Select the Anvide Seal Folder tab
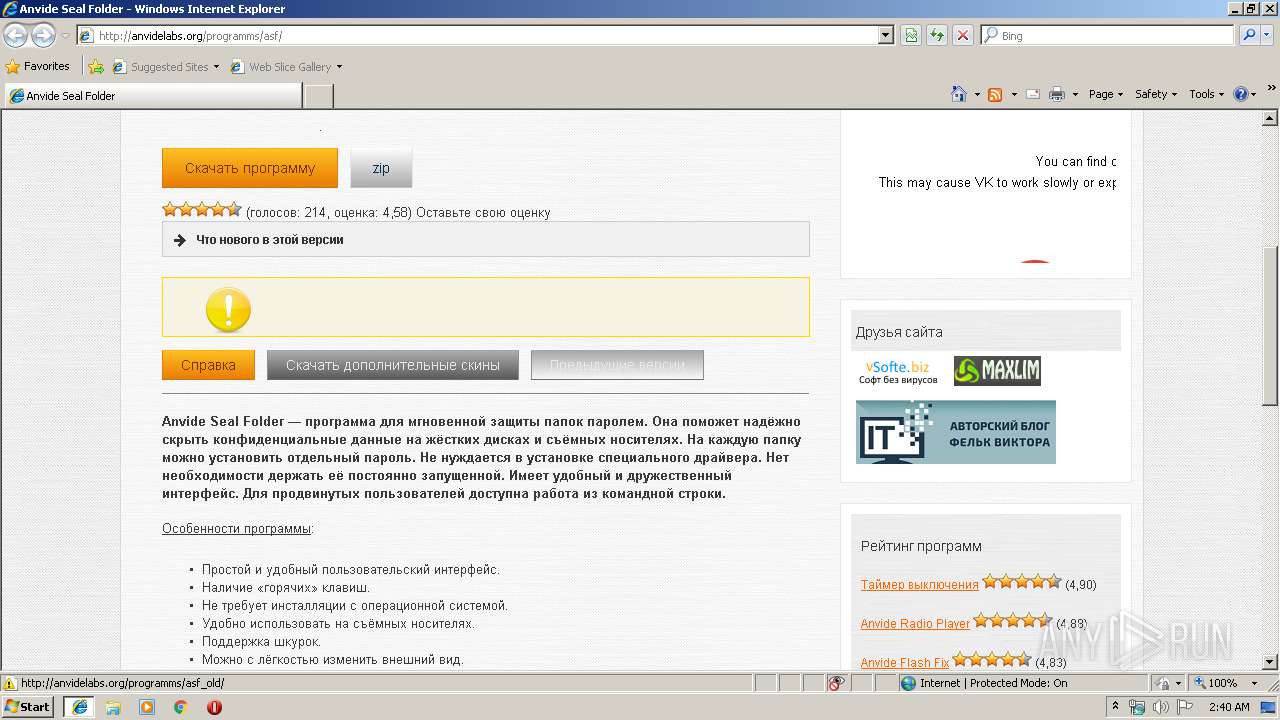The image size is (1280, 720). (x=152, y=96)
